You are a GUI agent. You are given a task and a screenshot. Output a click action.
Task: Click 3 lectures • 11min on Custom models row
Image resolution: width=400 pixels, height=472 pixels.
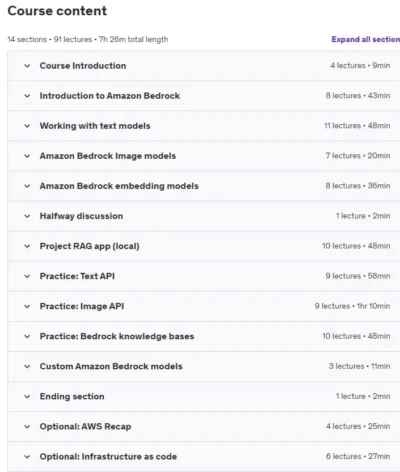pyautogui.click(x=359, y=366)
